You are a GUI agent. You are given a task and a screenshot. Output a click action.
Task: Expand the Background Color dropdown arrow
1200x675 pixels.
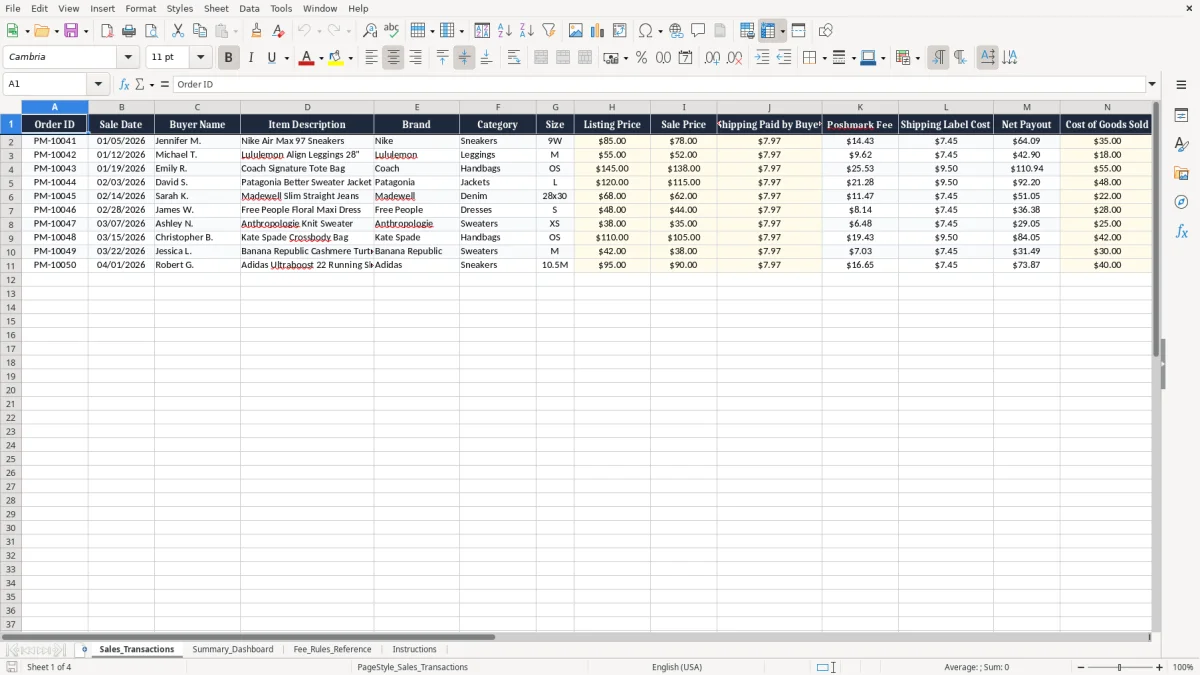pos(350,58)
